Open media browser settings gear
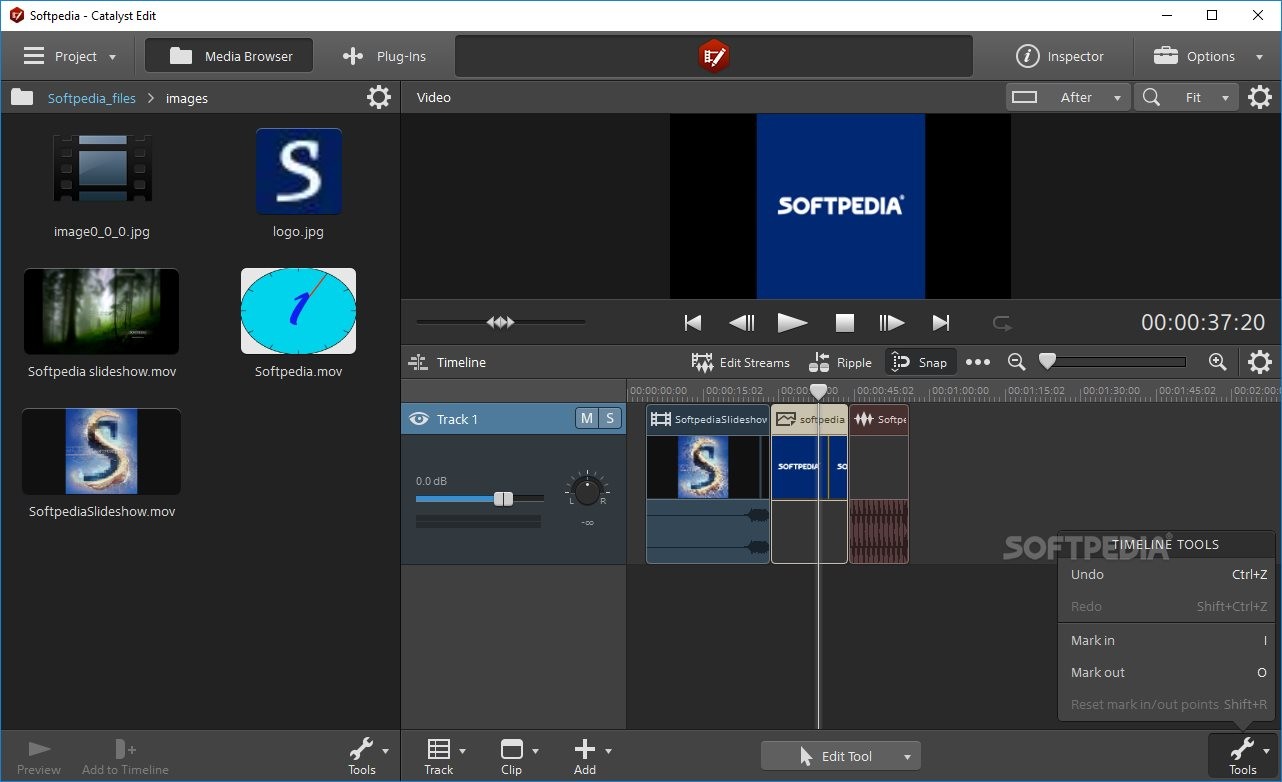The height and width of the screenshot is (782, 1282). [379, 97]
